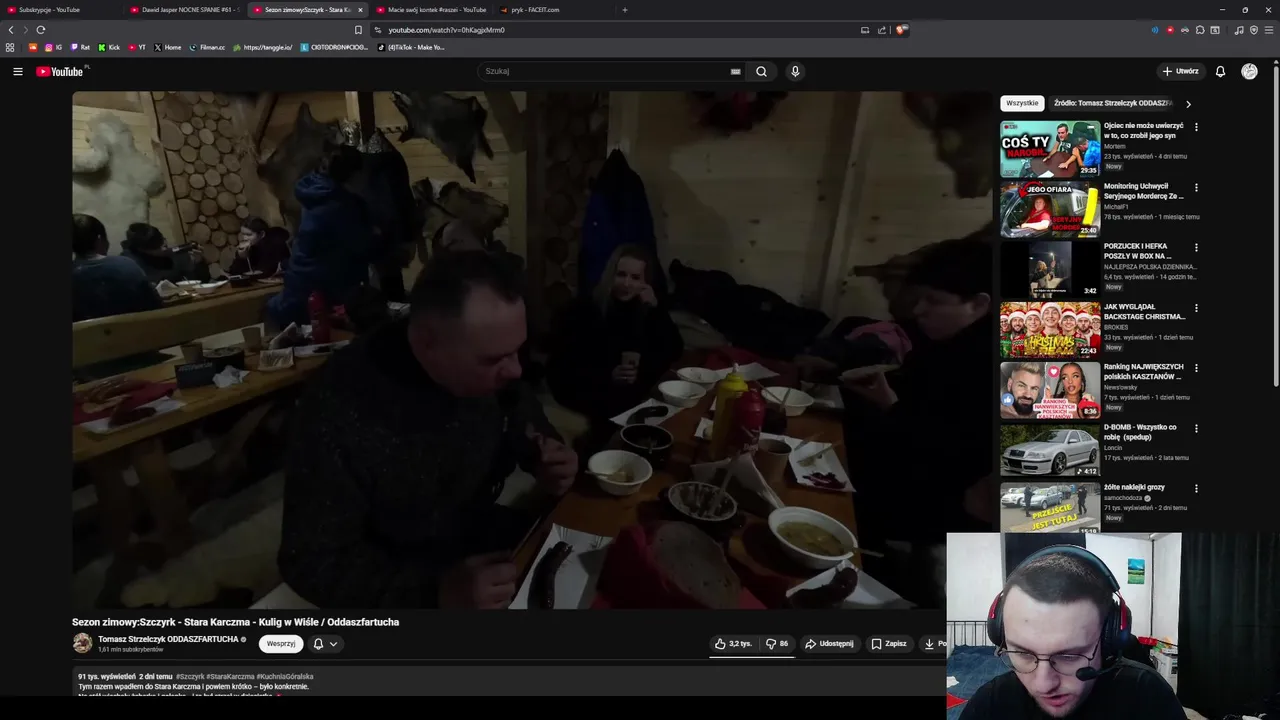Viewport: 1280px width, 720px height.
Task: Click the tab audio playing speaker icon
Action: 1155,30
